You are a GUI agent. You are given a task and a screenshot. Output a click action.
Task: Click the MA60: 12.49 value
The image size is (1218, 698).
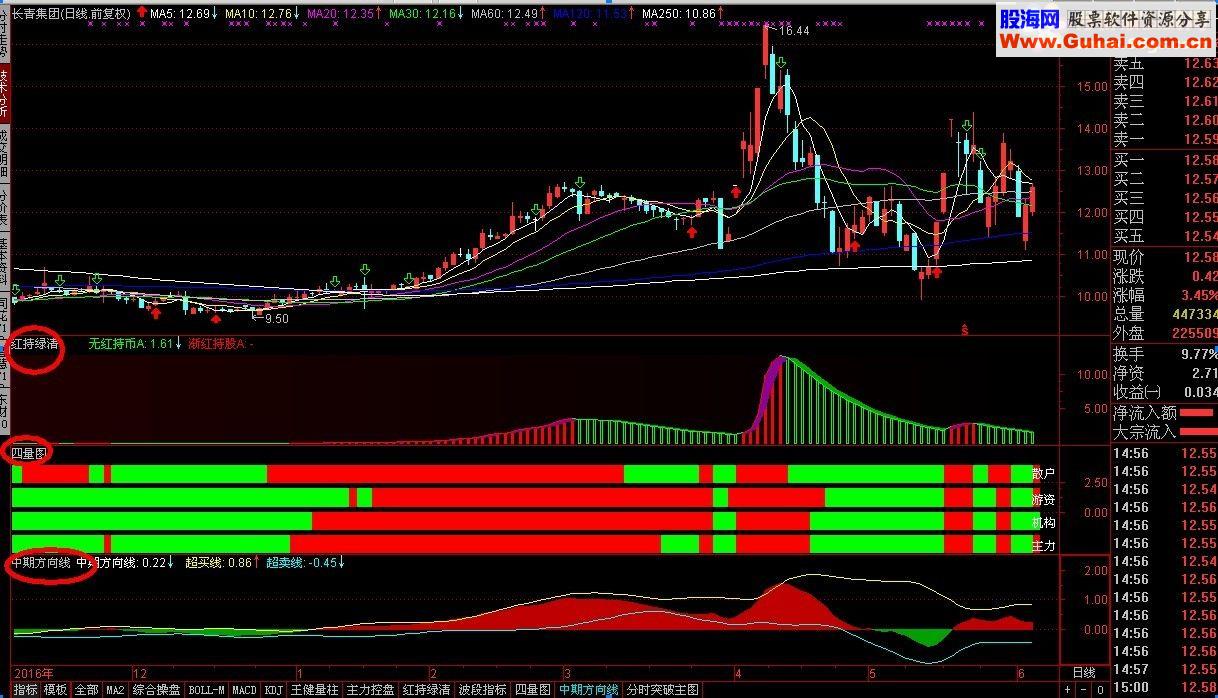pos(504,14)
